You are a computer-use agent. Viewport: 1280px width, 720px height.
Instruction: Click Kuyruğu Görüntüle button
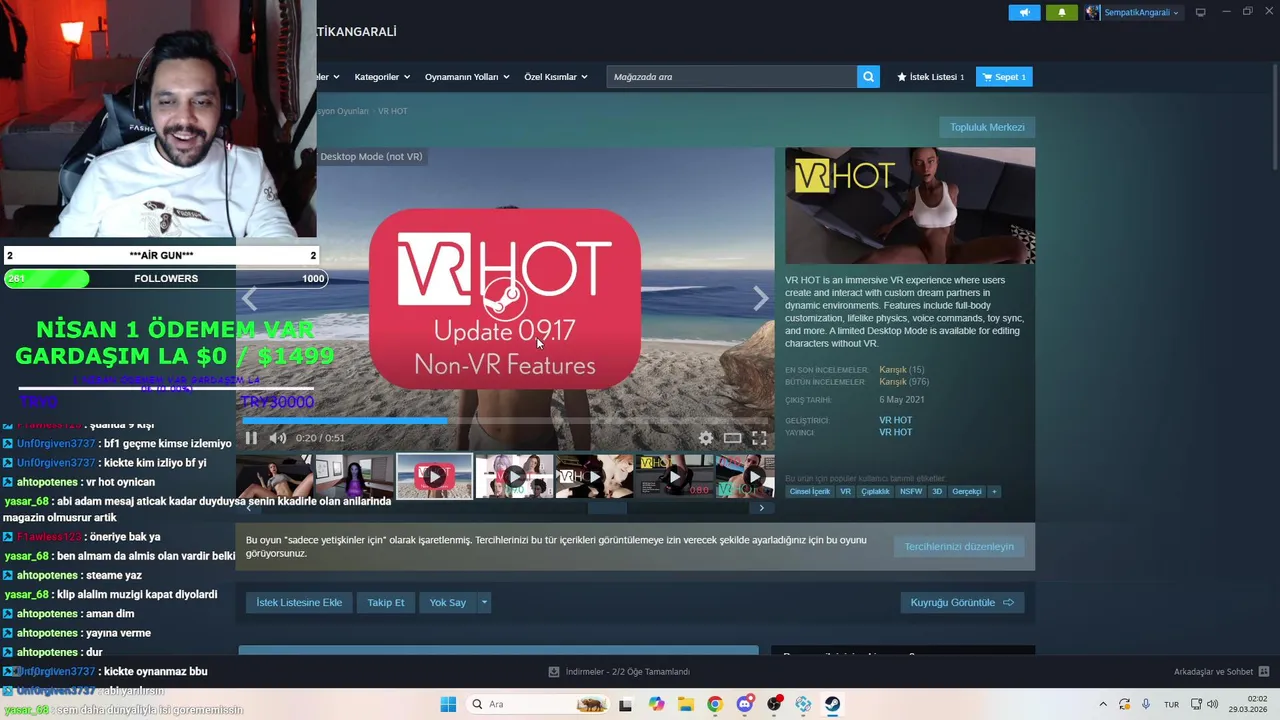pos(962,603)
